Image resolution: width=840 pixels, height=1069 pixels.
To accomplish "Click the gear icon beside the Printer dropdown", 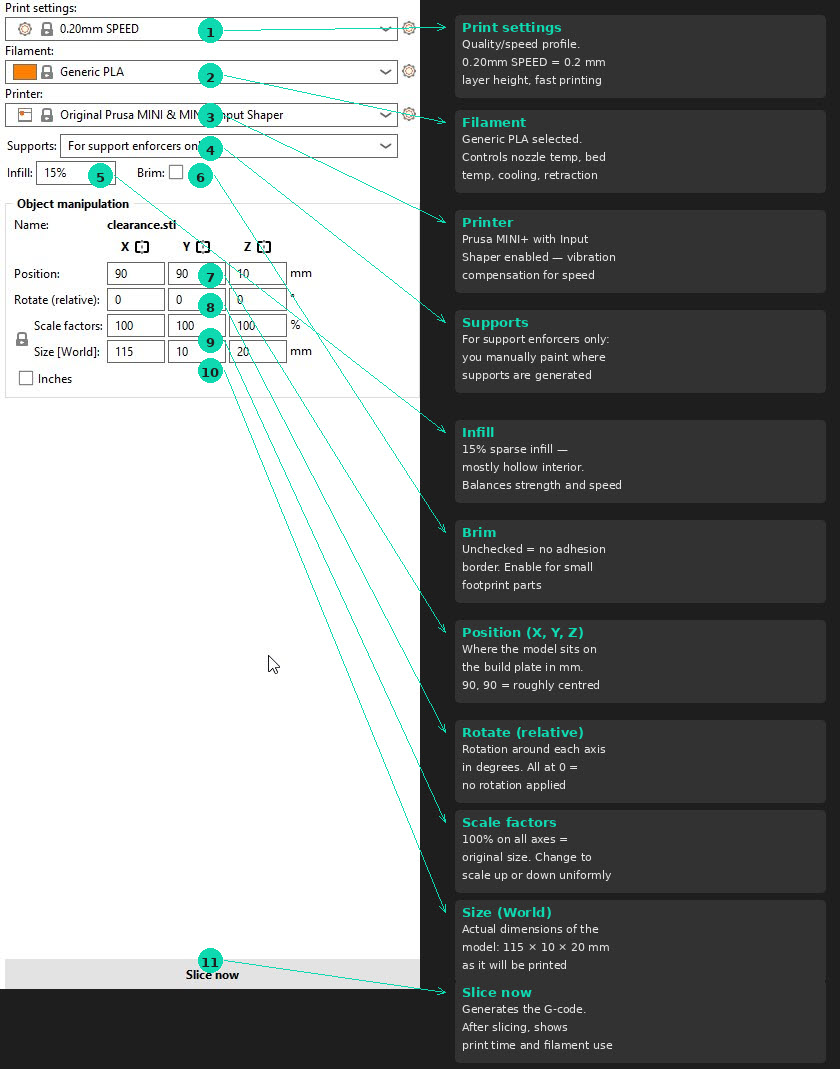I will tap(408, 114).
